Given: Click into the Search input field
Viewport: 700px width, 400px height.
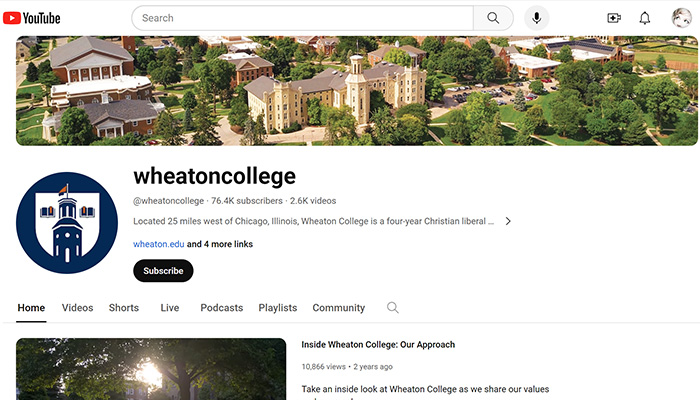Looking at the screenshot, I should (303, 18).
